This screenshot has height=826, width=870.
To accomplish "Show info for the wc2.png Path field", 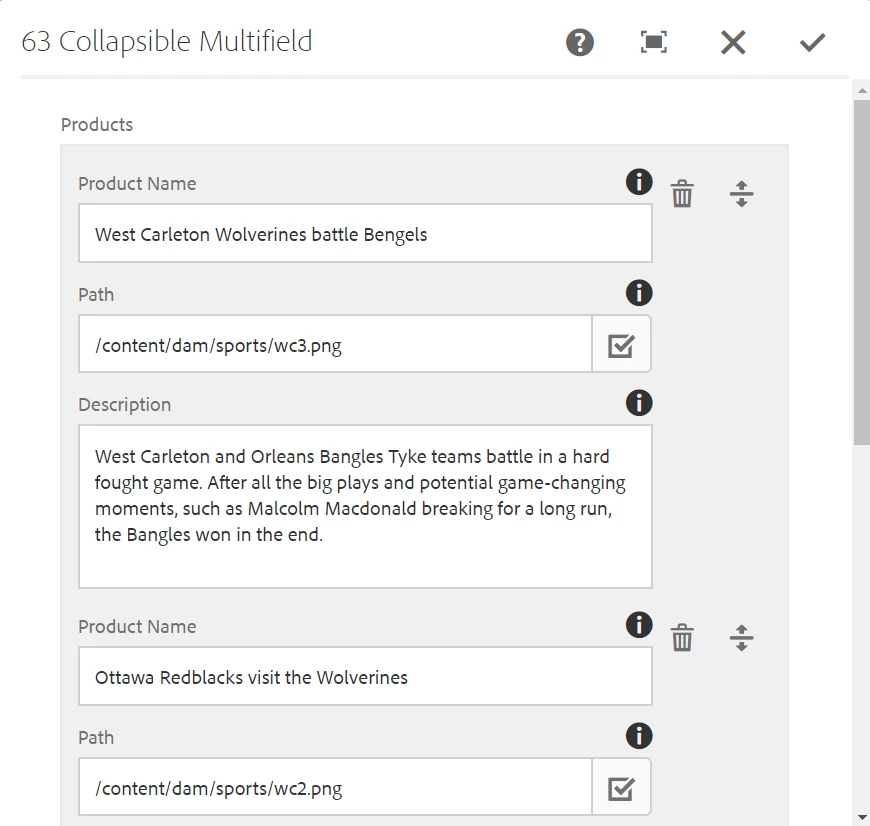I will pyautogui.click(x=638, y=736).
